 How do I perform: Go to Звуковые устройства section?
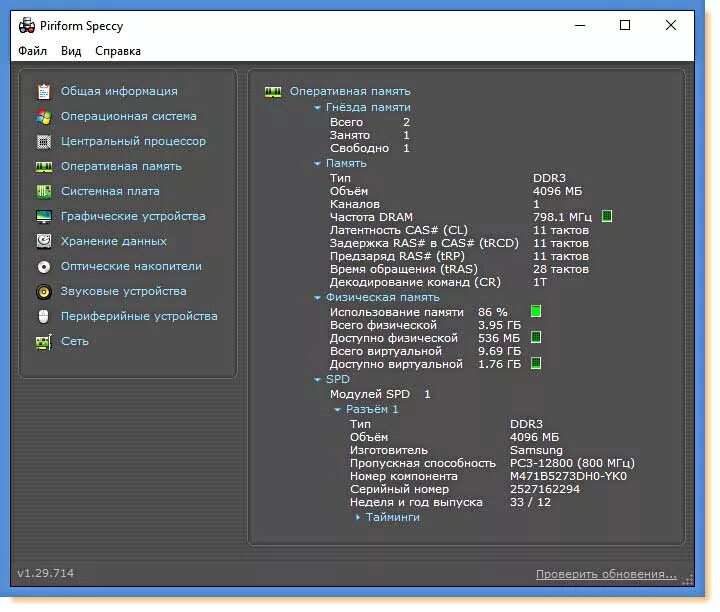tap(124, 292)
